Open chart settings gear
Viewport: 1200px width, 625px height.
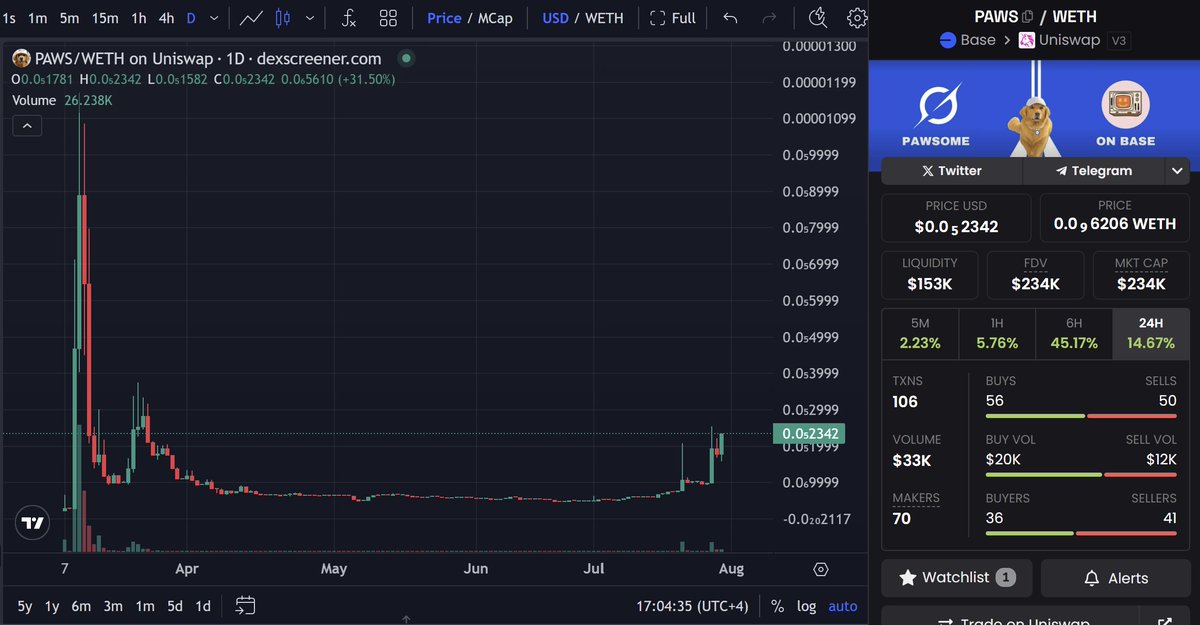click(x=856, y=18)
